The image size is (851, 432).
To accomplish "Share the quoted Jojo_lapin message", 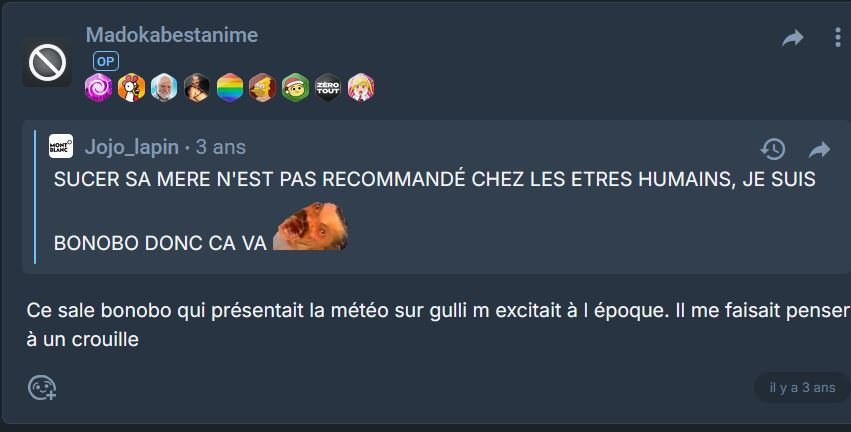I will tap(819, 149).
